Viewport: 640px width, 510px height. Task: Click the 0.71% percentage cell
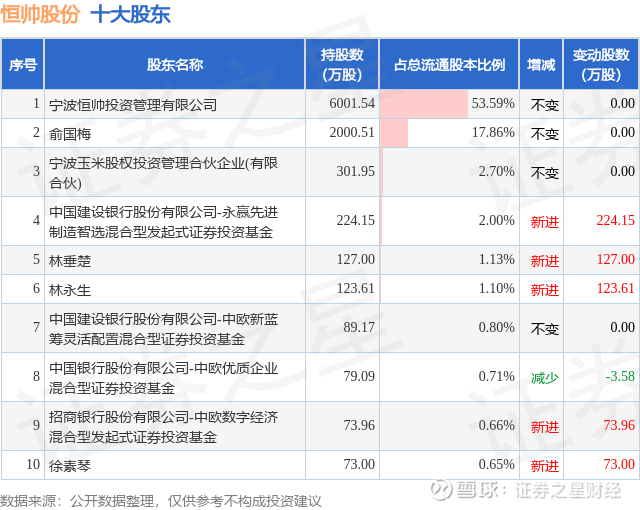[x=449, y=377]
